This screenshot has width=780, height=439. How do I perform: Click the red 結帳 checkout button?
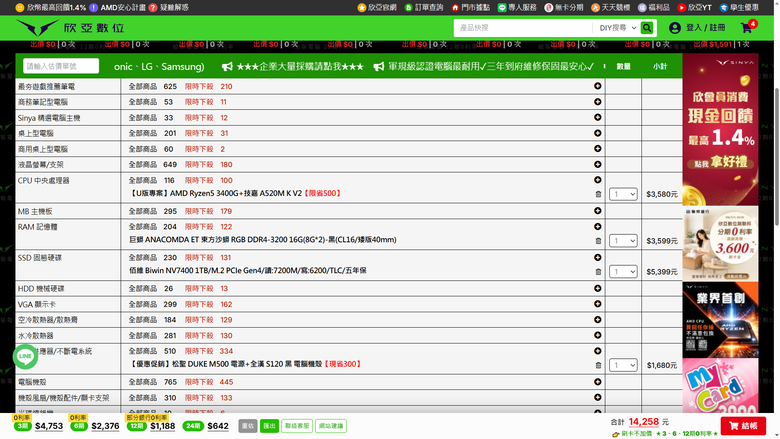click(743, 426)
